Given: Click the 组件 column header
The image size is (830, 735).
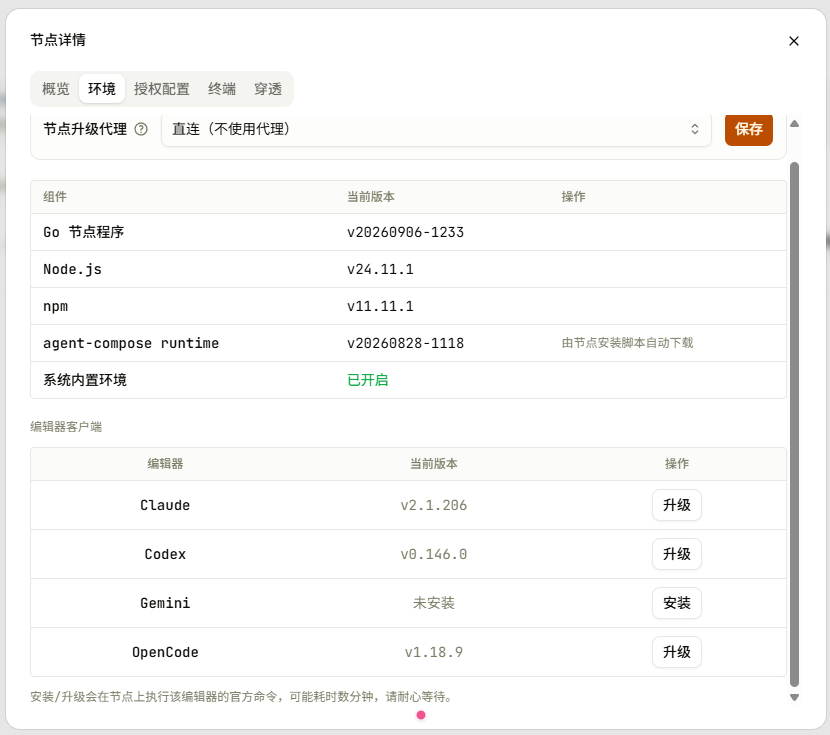Looking at the screenshot, I should (x=55, y=197).
